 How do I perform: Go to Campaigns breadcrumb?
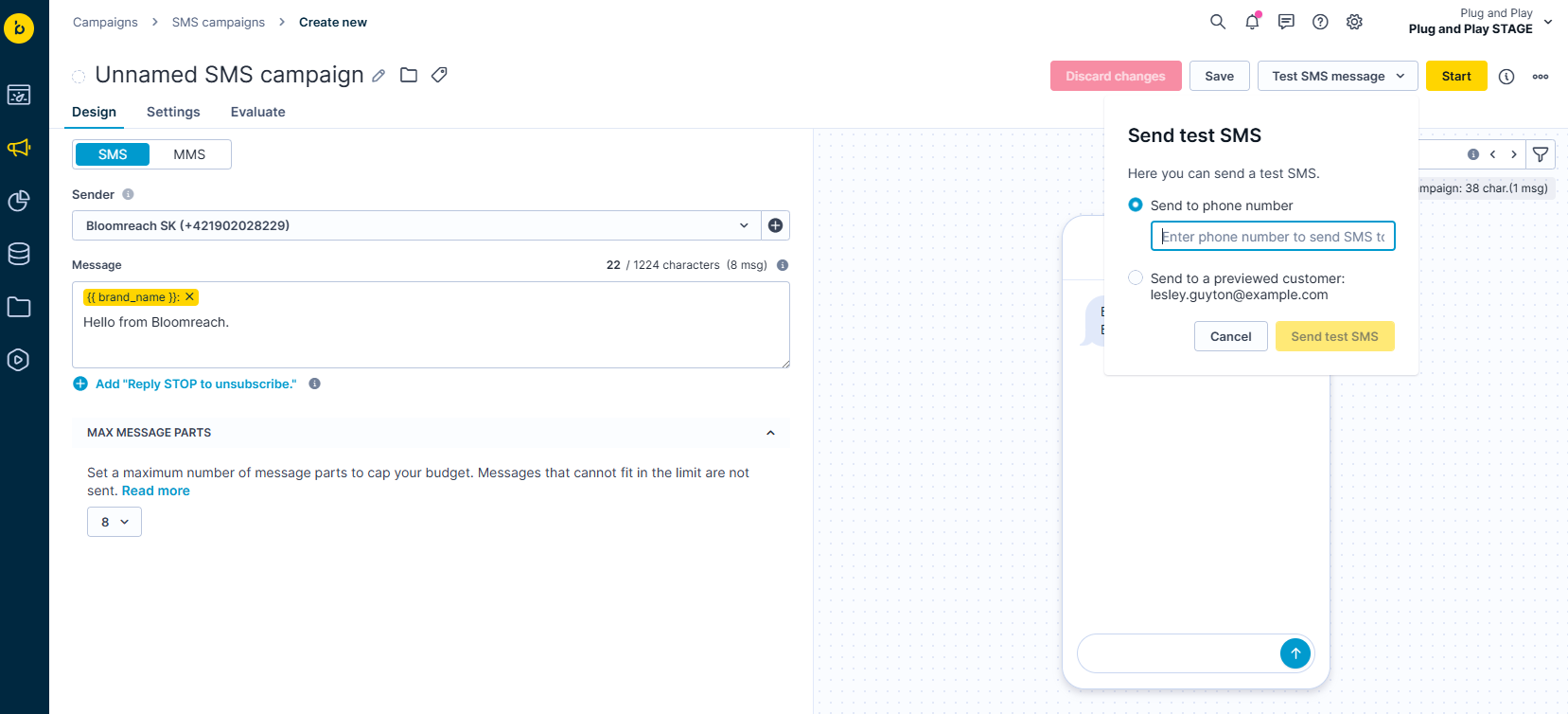pos(105,22)
